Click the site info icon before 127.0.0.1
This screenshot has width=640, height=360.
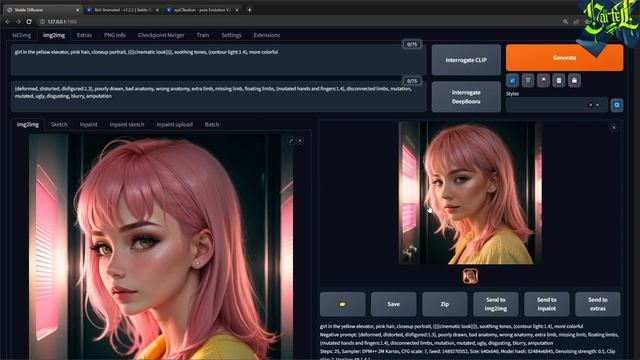42,21
